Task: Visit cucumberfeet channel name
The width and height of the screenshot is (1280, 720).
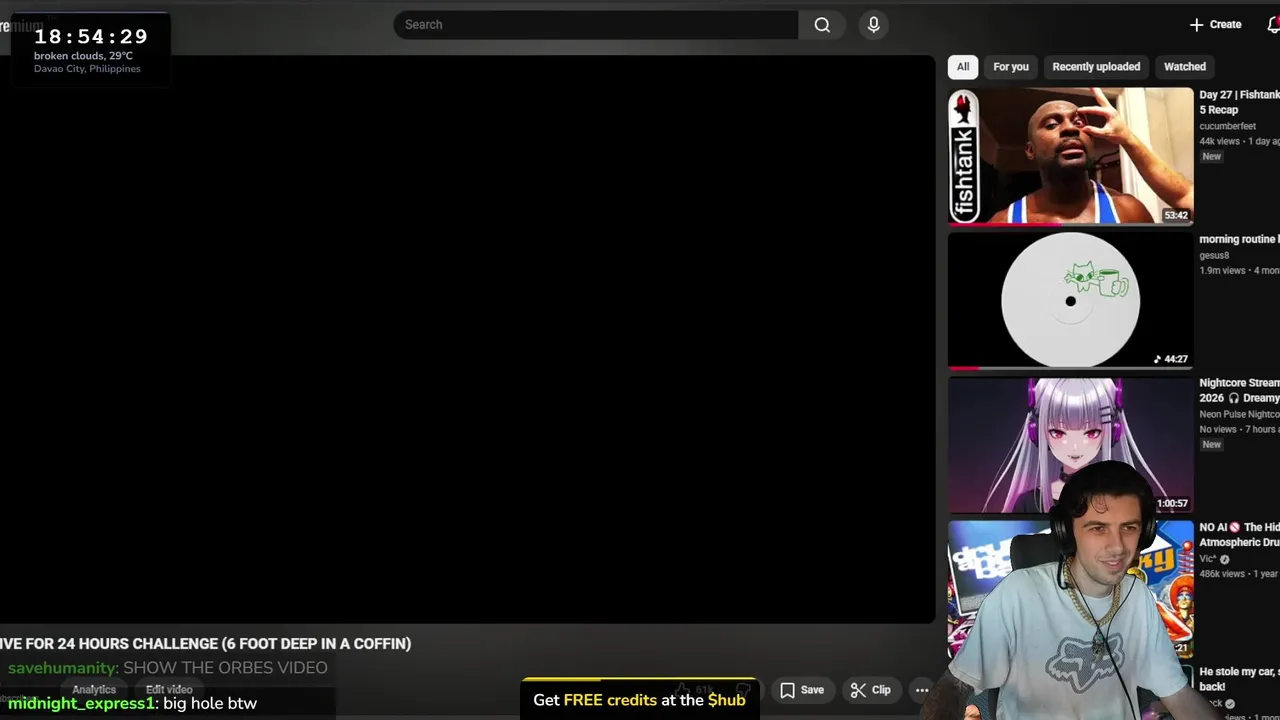Action: click(1227, 126)
